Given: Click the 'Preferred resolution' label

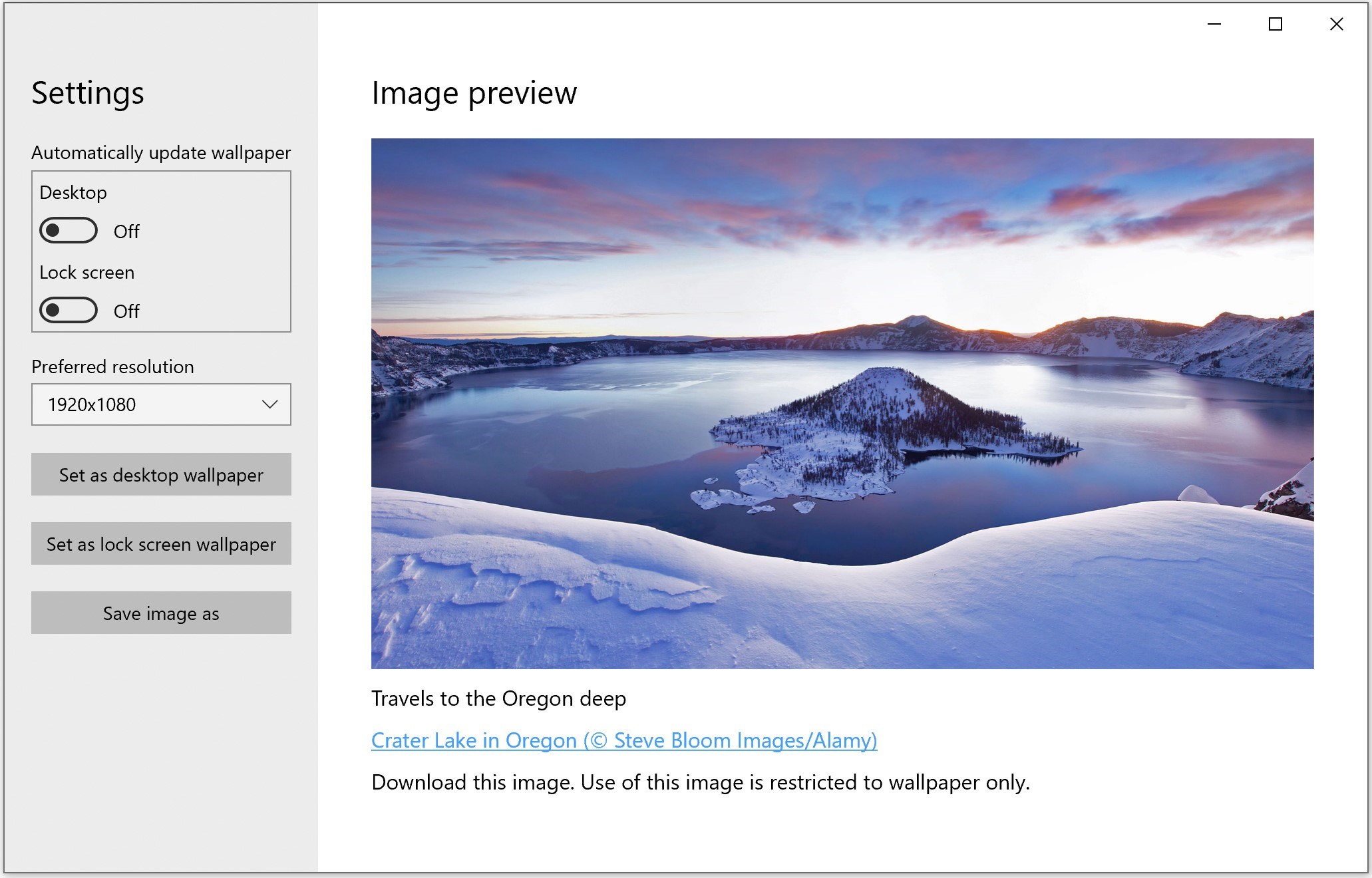Looking at the screenshot, I should coord(112,367).
